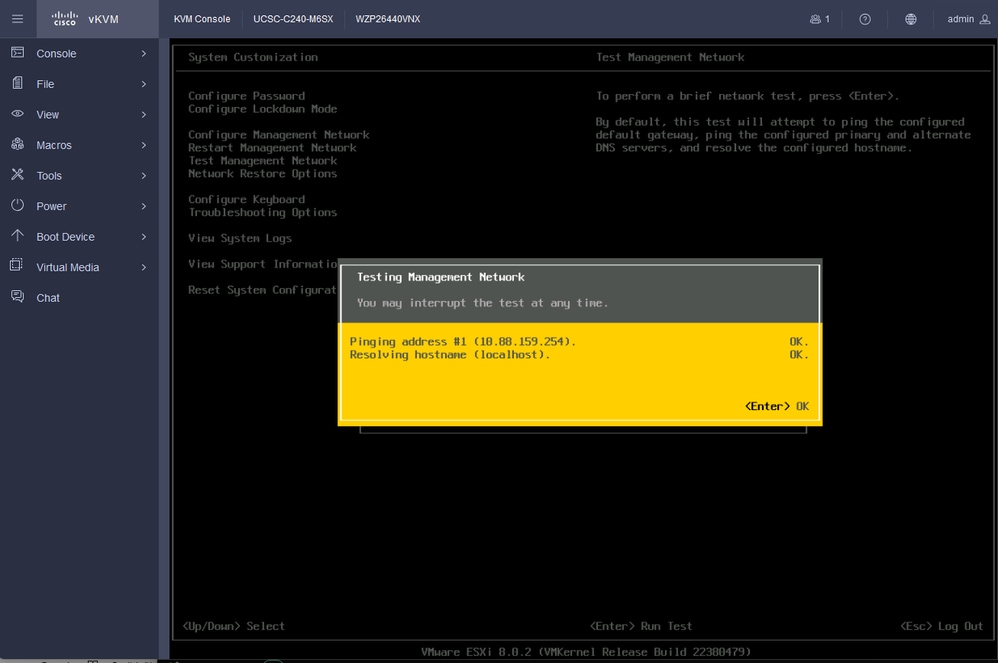The image size is (998, 663).
Task: Click the <Up/Down> Select hint
Action: pos(234,626)
